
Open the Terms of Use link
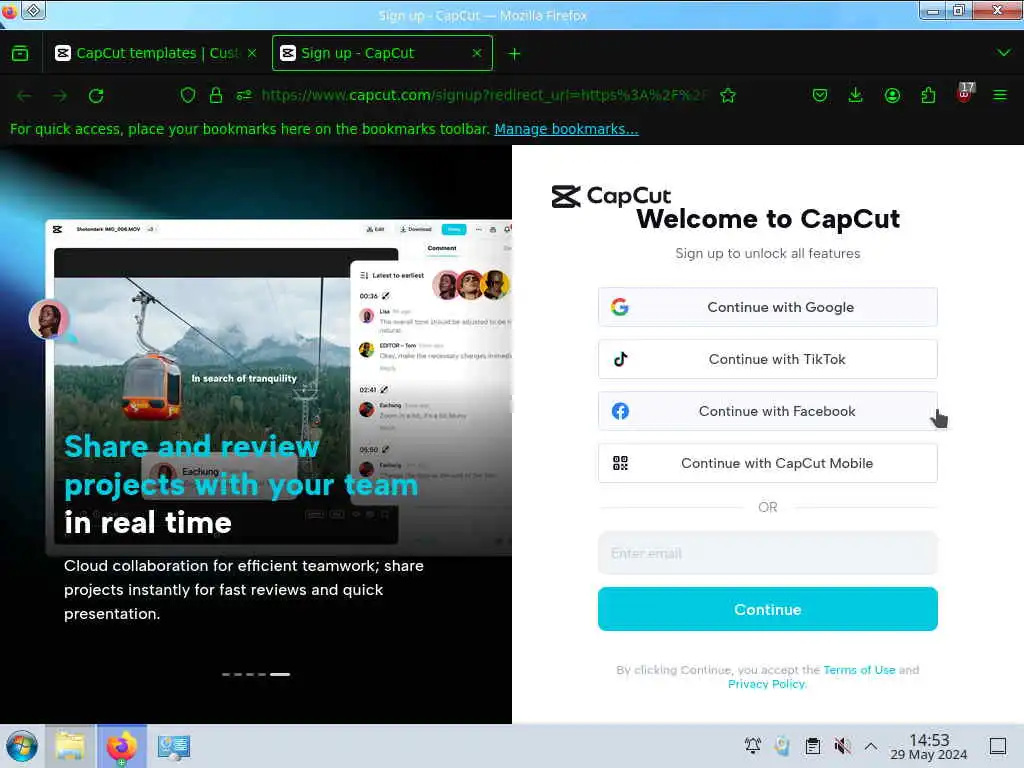point(859,669)
